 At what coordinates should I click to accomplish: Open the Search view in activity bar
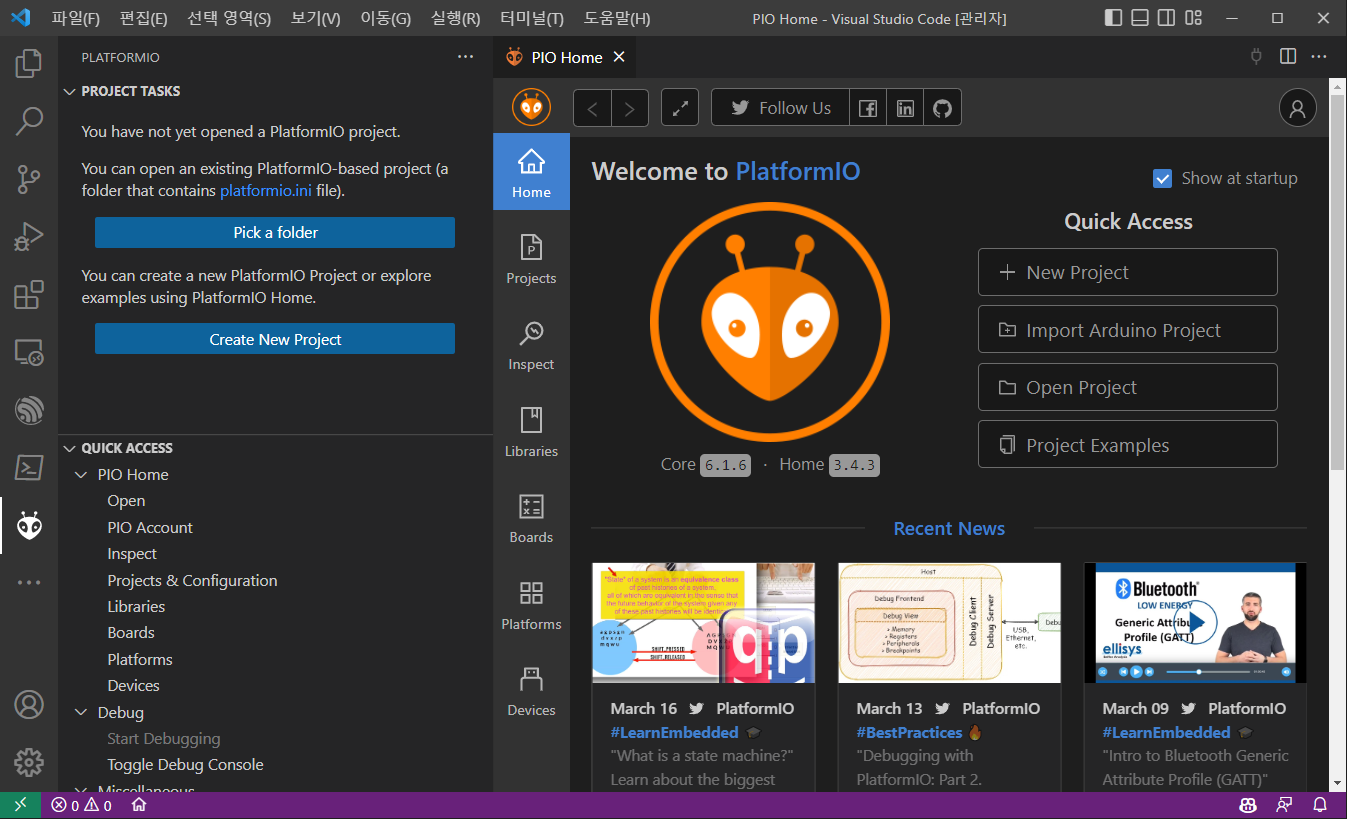pos(29,122)
